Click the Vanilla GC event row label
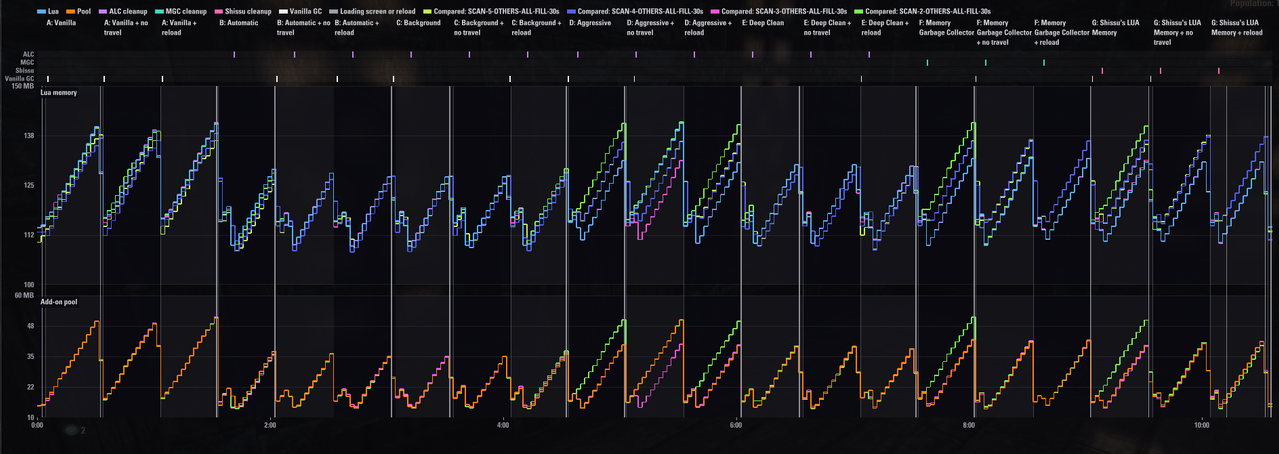The width and height of the screenshot is (1279, 454). click(18, 79)
